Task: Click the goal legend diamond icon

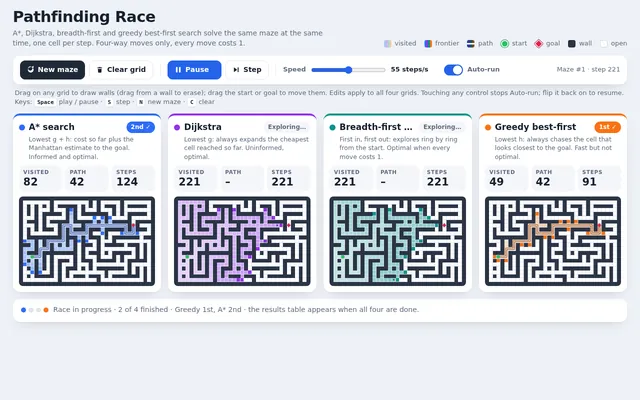Action: click(539, 44)
